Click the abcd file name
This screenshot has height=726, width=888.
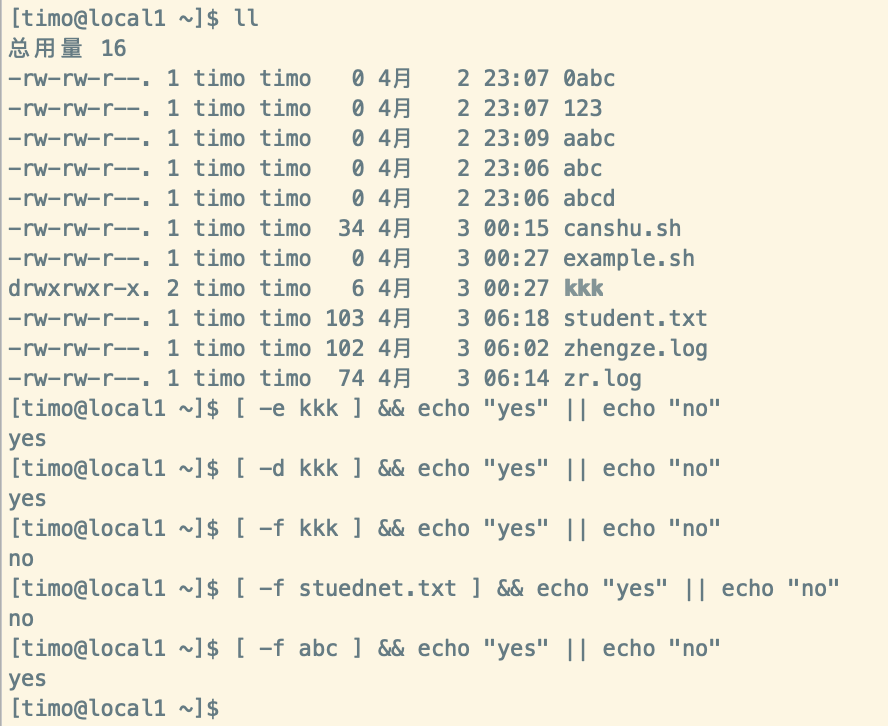(589, 198)
